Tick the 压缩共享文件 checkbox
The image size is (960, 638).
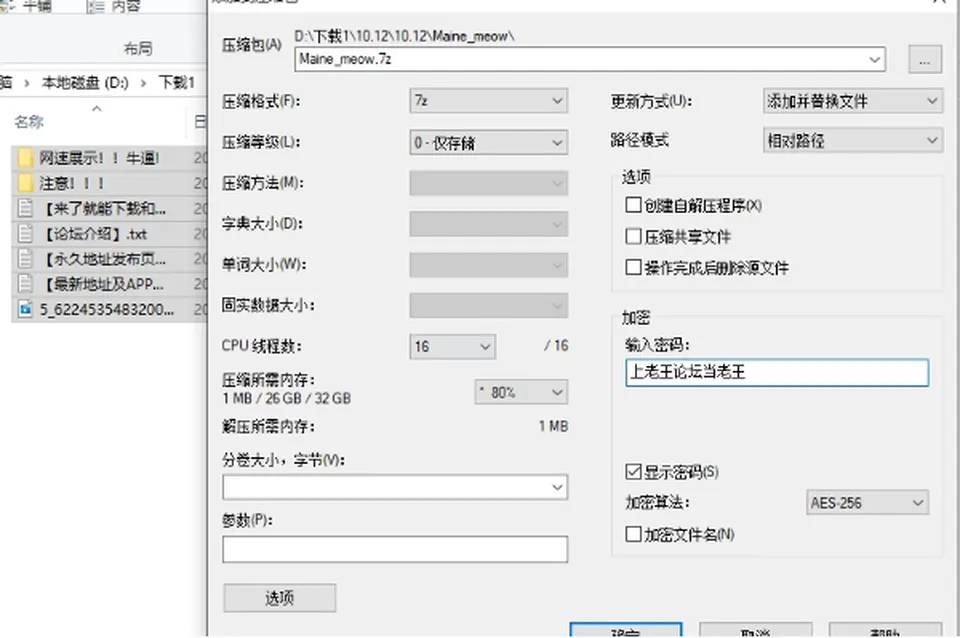pos(633,236)
